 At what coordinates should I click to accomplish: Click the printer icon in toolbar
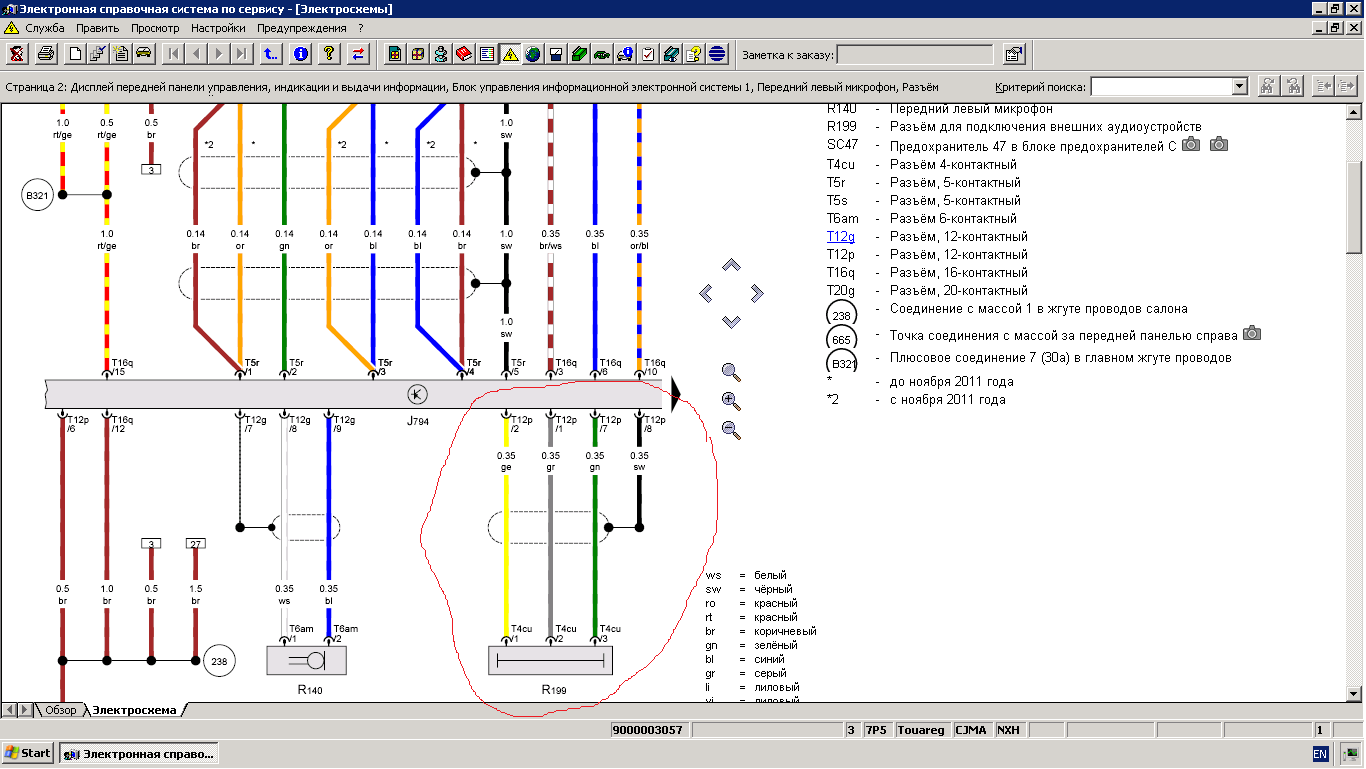45,53
